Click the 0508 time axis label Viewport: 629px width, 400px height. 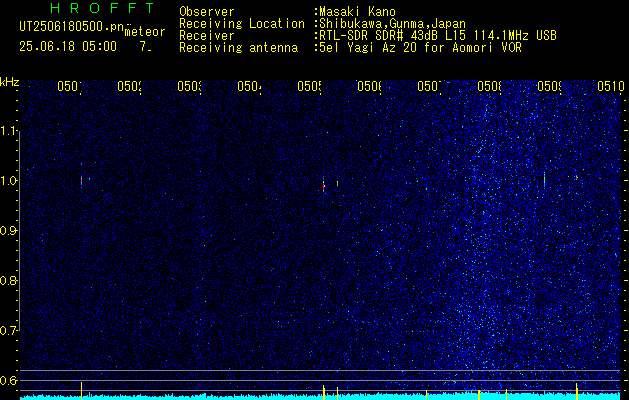click(x=489, y=86)
